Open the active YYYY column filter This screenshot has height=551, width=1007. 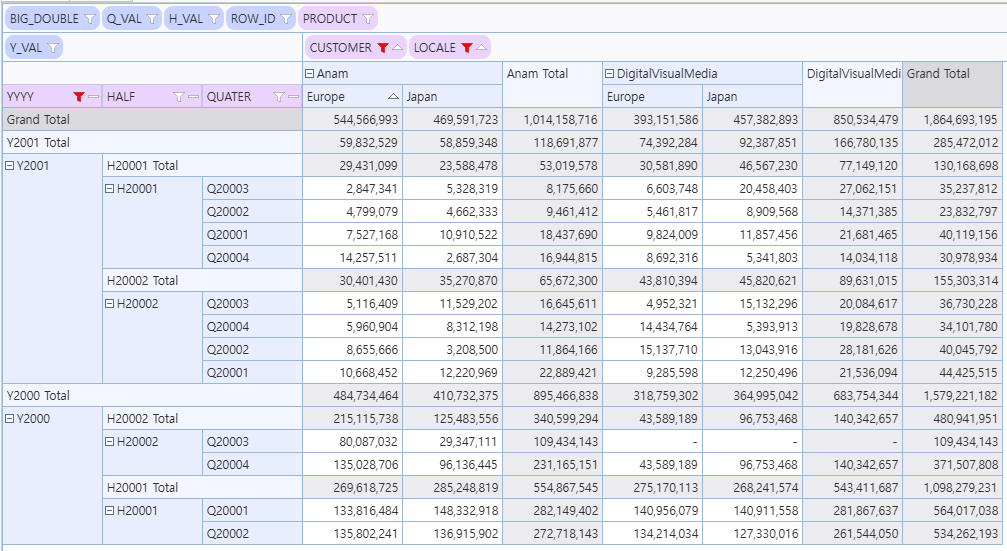tap(79, 97)
